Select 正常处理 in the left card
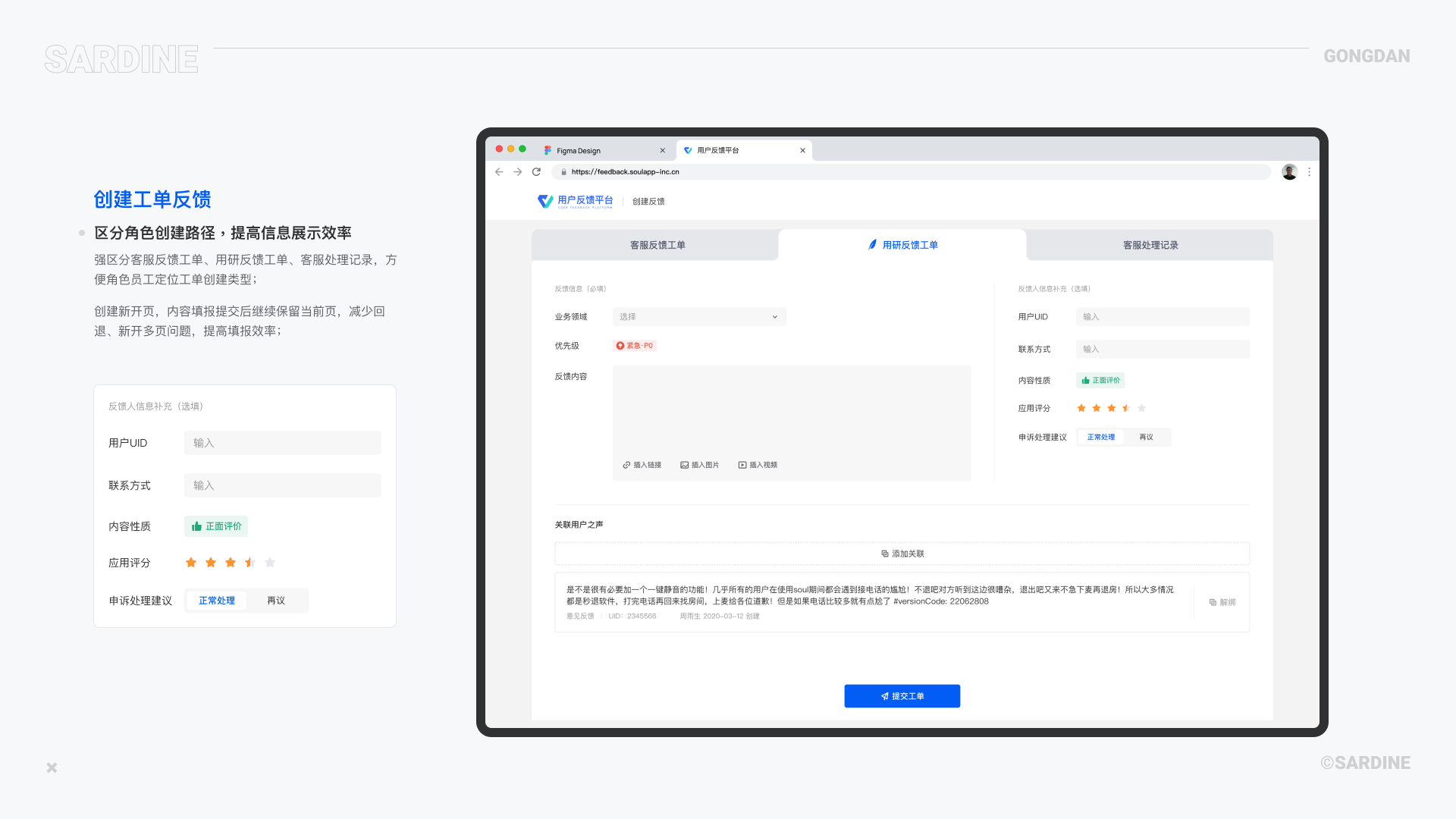Screen dimensions: 1456x819 tap(217, 601)
